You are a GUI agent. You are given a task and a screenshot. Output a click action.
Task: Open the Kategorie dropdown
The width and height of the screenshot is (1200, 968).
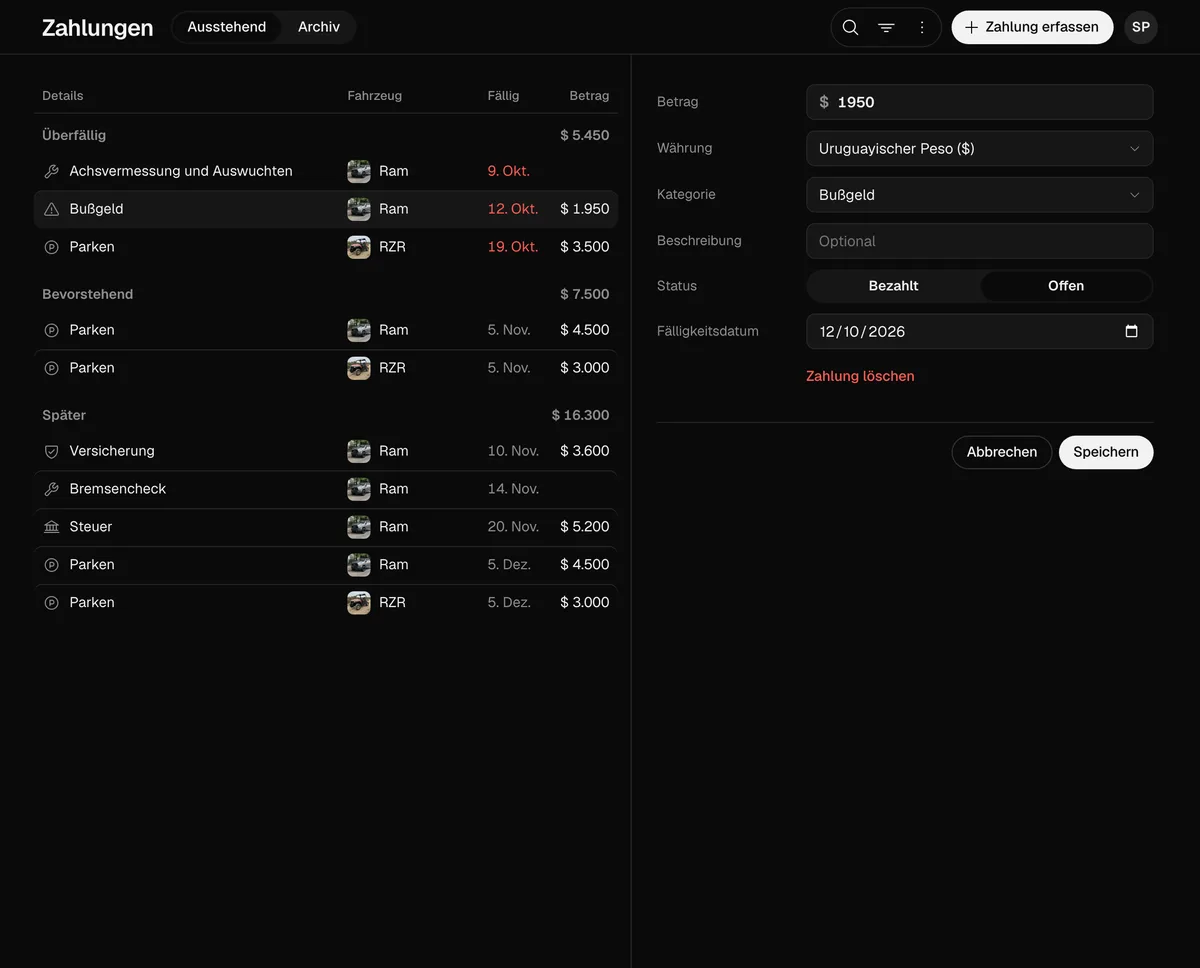point(980,195)
